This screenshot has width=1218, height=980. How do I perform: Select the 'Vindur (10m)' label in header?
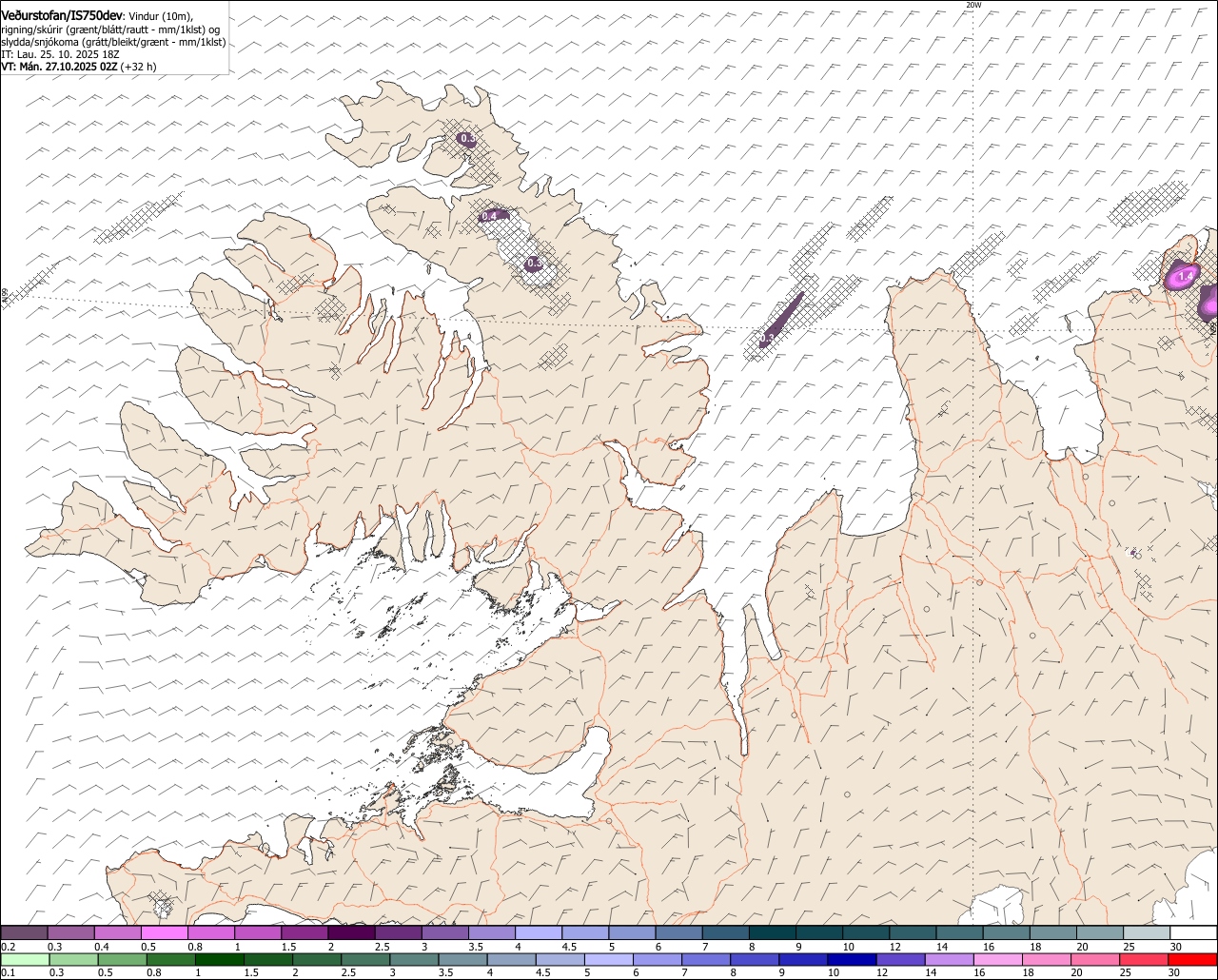[x=160, y=16]
